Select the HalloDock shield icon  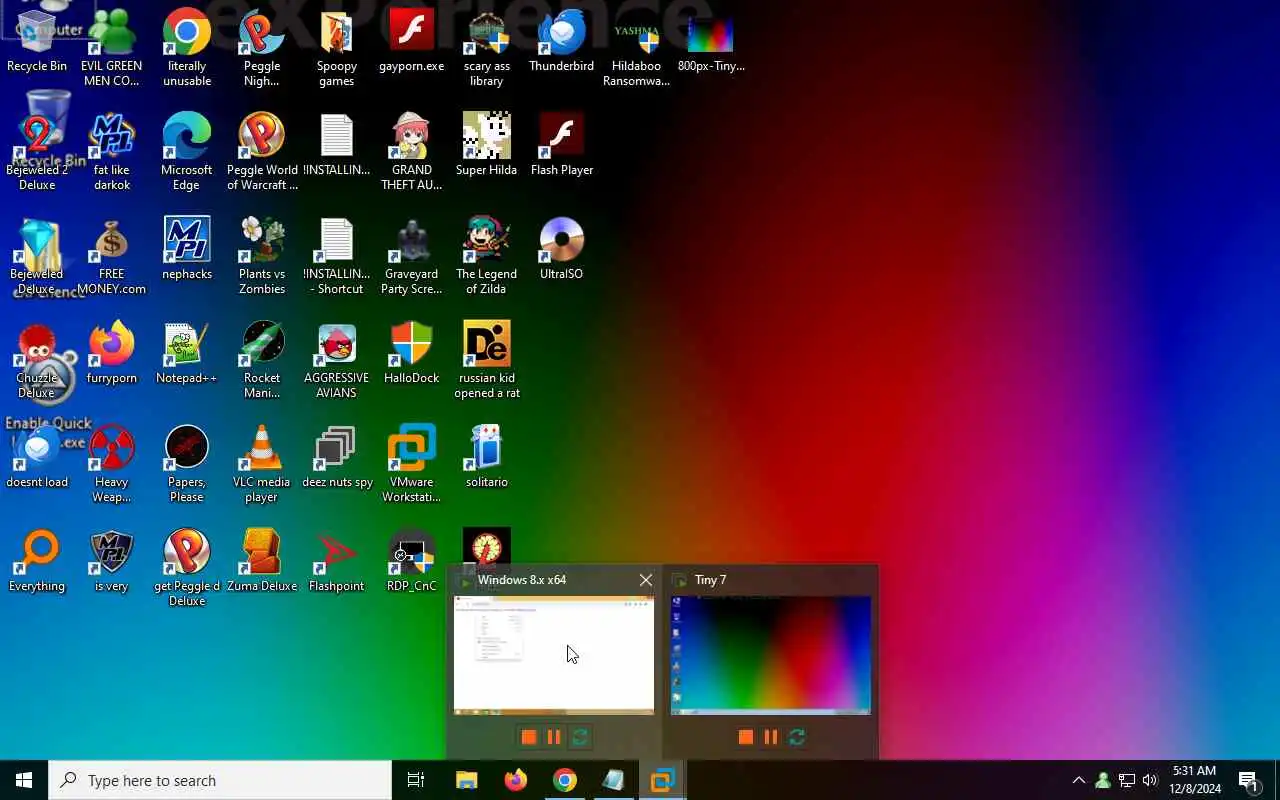(x=411, y=352)
